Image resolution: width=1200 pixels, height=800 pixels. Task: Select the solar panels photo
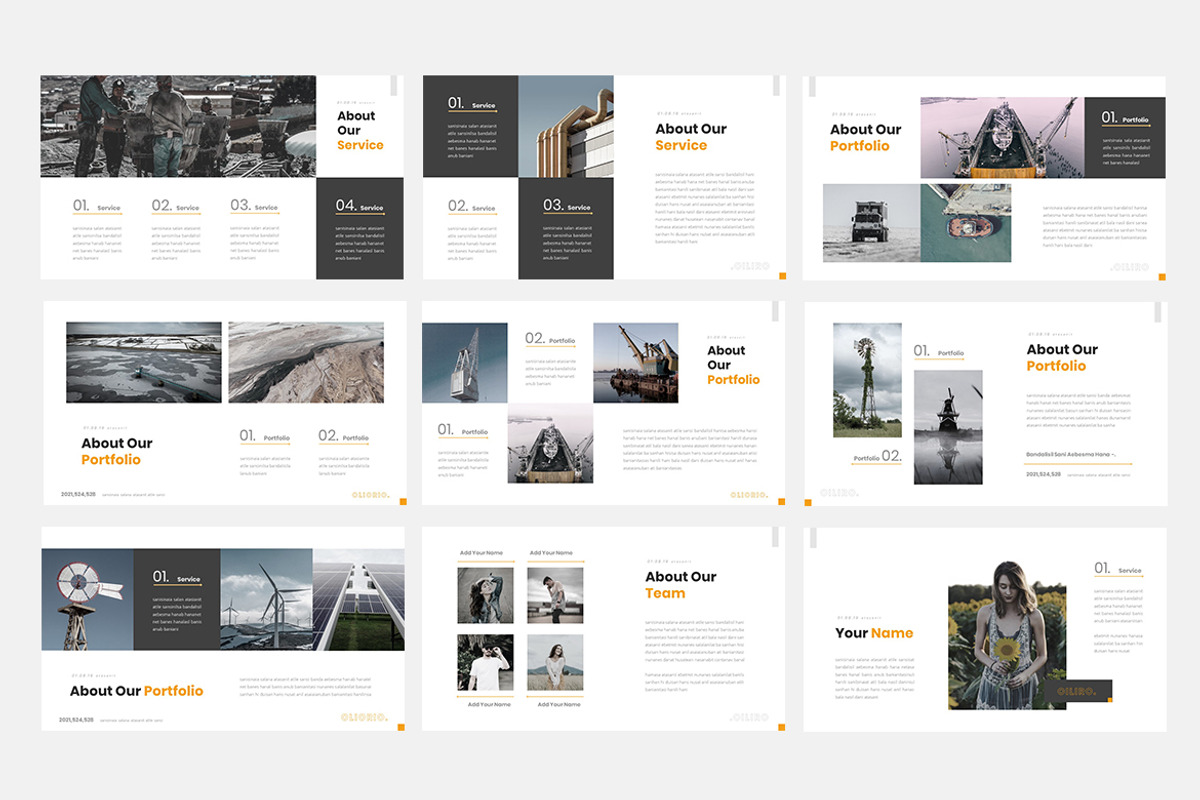click(x=358, y=600)
